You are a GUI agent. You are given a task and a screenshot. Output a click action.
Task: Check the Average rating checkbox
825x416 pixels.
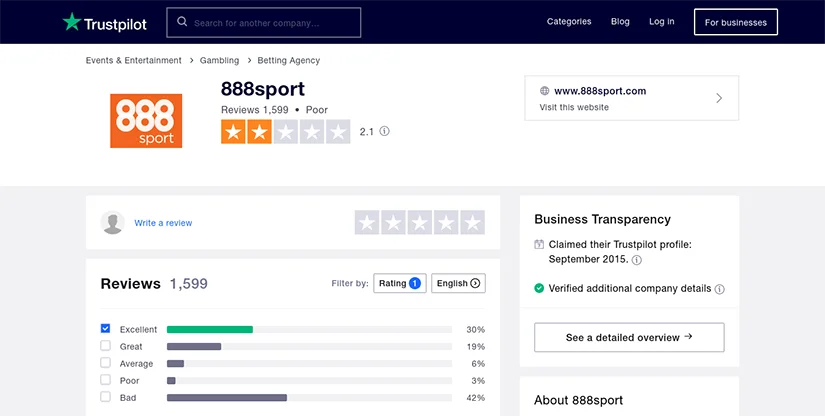105,363
